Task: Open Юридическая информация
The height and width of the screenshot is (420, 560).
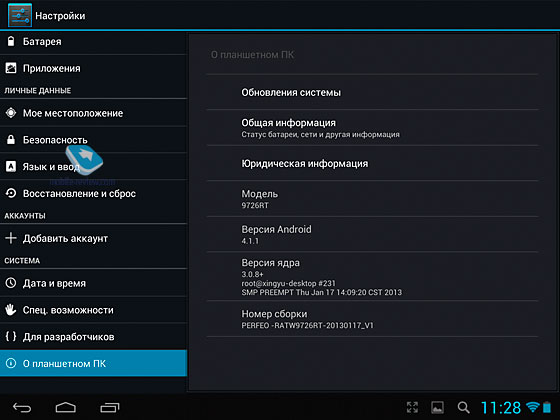Action: click(372, 163)
